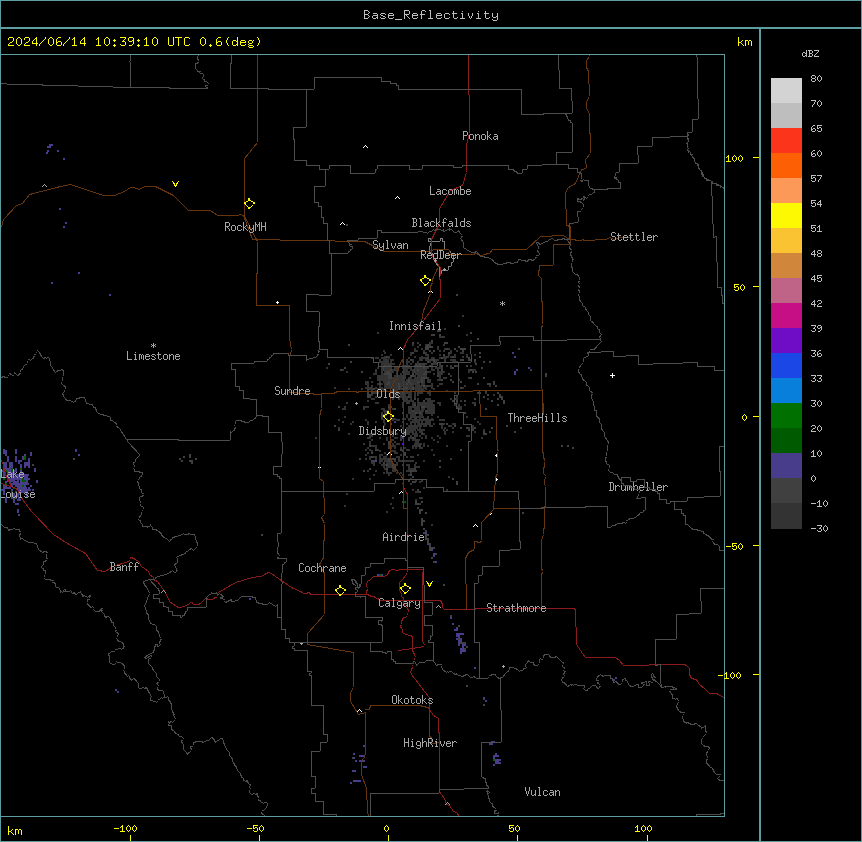This screenshot has width=862, height=842.
Task: Select the Sylvan label
Action: tap(390, 245)
